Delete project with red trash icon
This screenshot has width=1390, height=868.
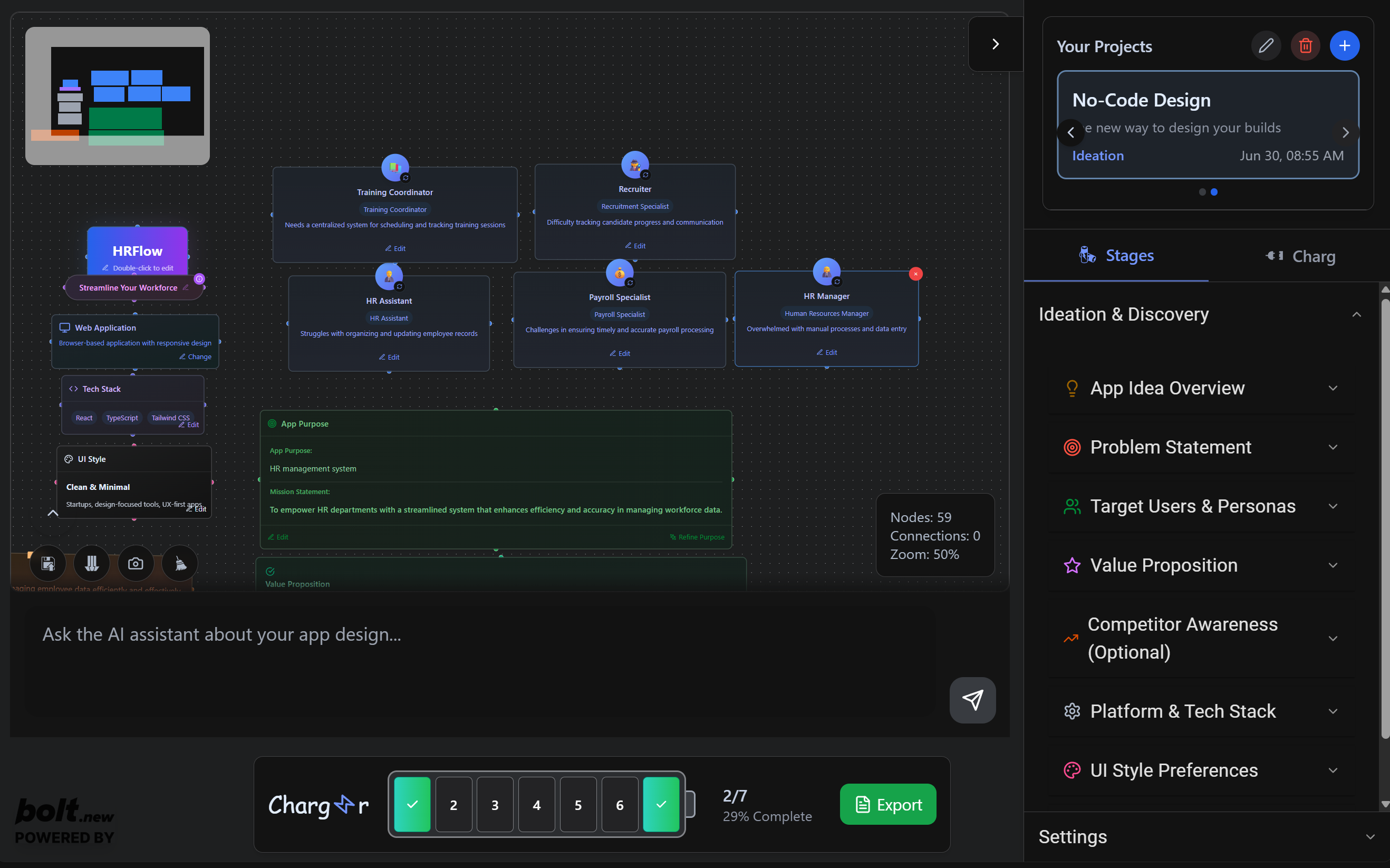(x=1305, y=46)
